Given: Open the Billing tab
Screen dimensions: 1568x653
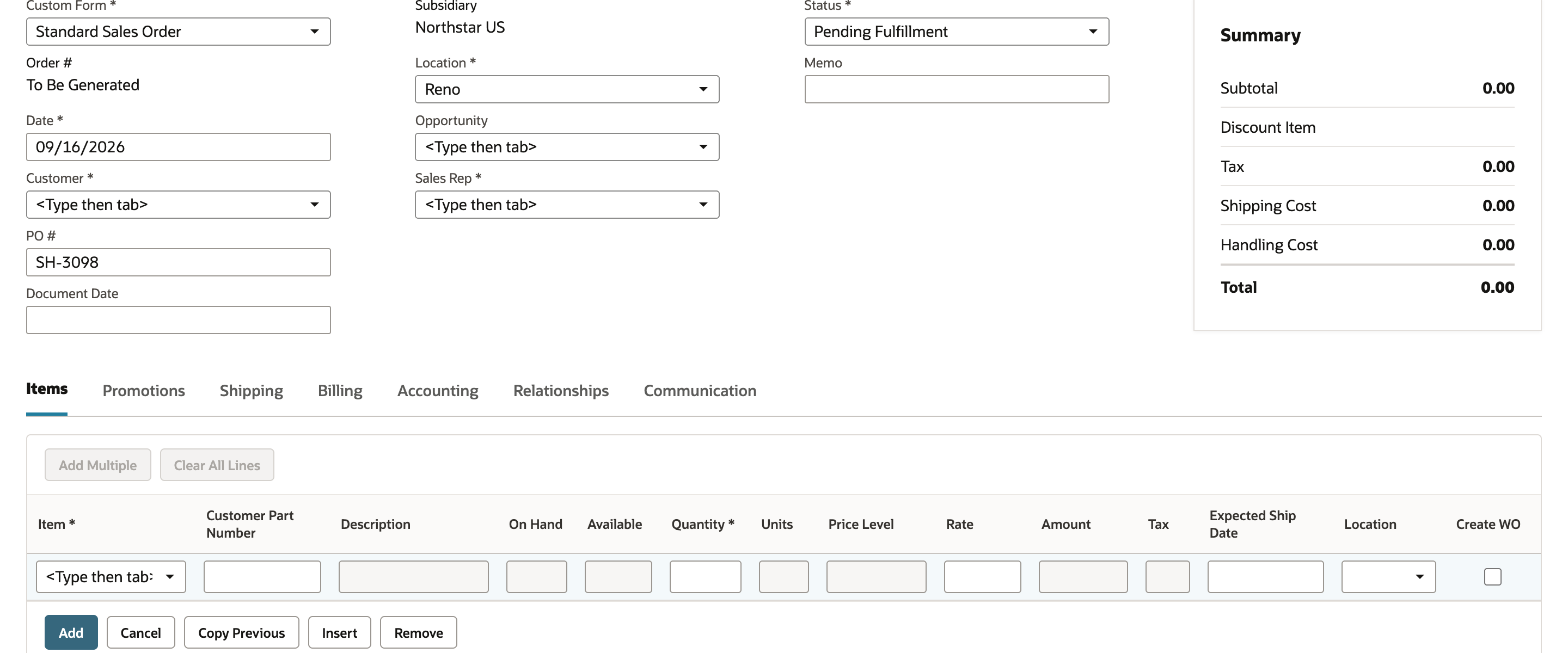Looking at the screenshot, I should (x=340, y=391).
